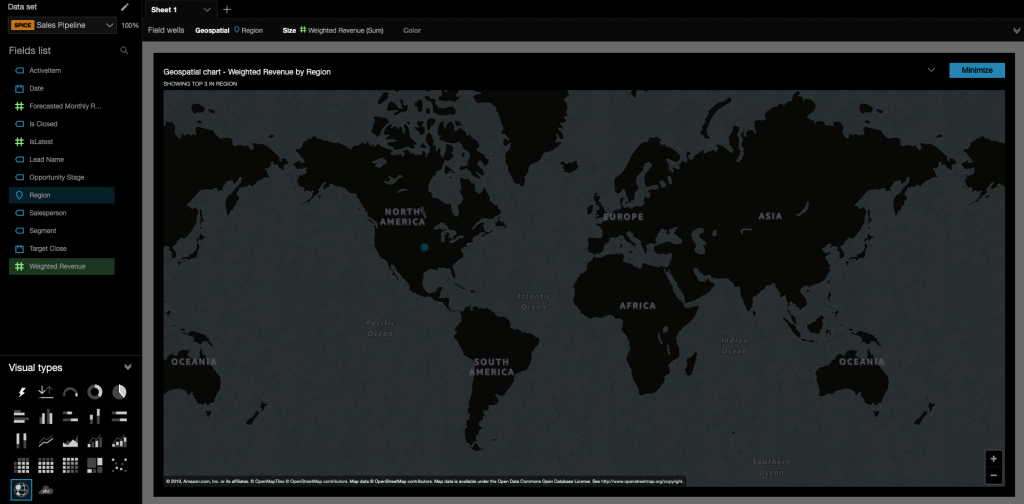Screen dimensions: 1024x504
Task: Choose the KPI visual type icon
Action: pos(46,392)
